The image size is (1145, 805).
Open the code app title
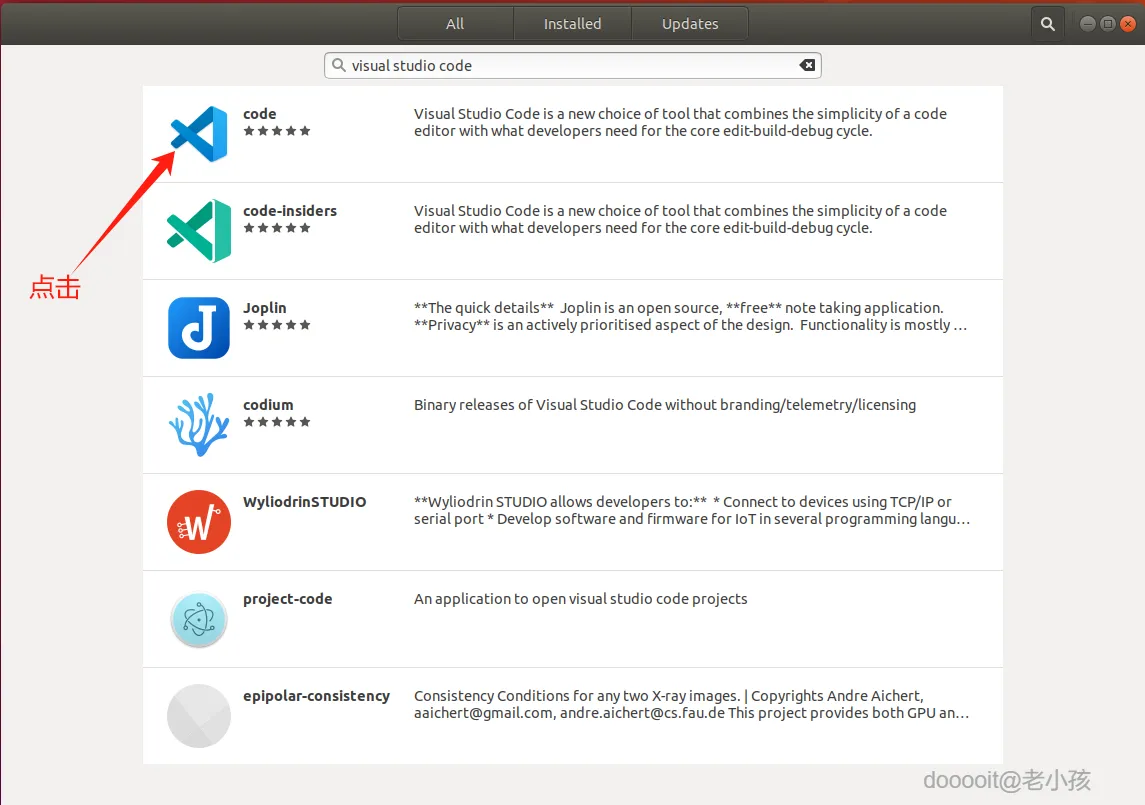point(259,114)
